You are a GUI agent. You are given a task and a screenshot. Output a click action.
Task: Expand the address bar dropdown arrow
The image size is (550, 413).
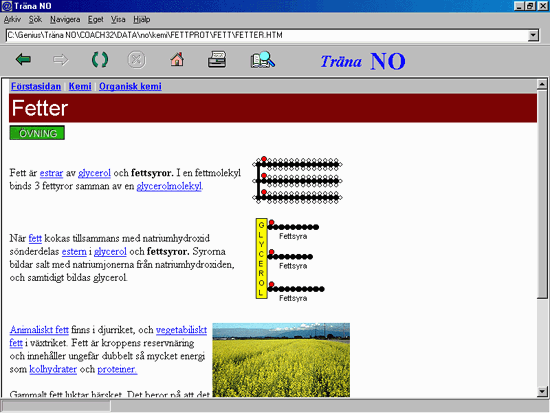[533, 35]
